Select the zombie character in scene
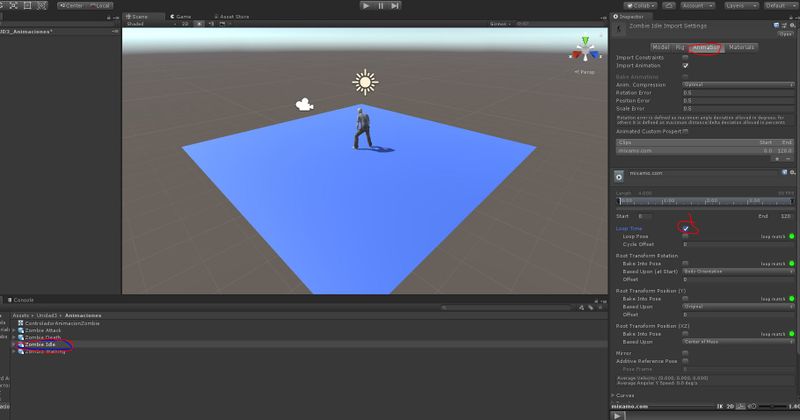 pos(363,130)
